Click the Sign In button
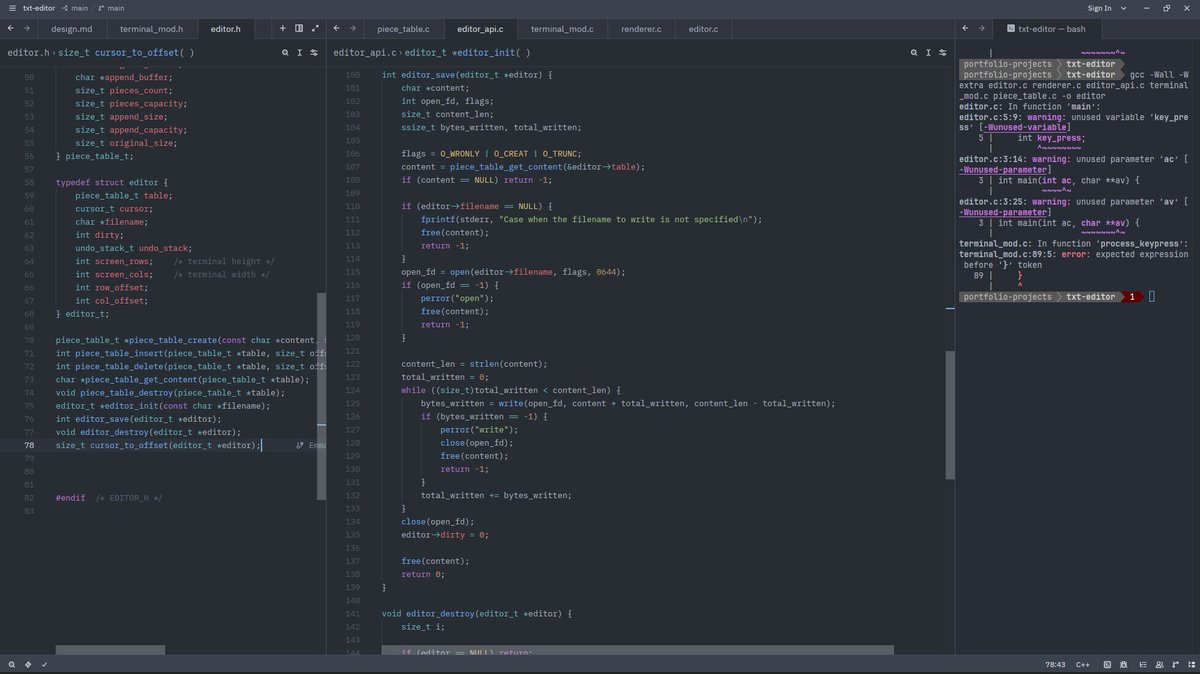 click(1100, 8)
